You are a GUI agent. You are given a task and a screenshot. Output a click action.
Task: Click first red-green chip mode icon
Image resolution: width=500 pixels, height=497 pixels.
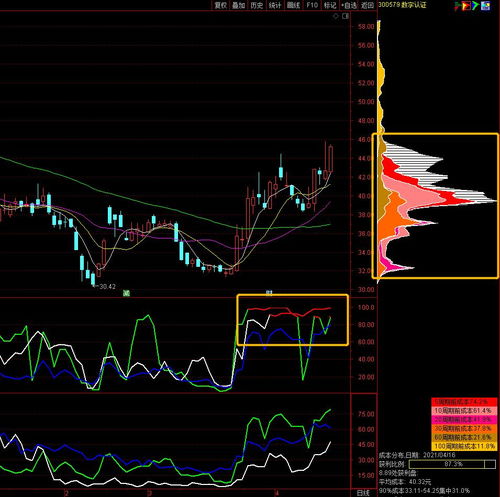tap(457, 5)
